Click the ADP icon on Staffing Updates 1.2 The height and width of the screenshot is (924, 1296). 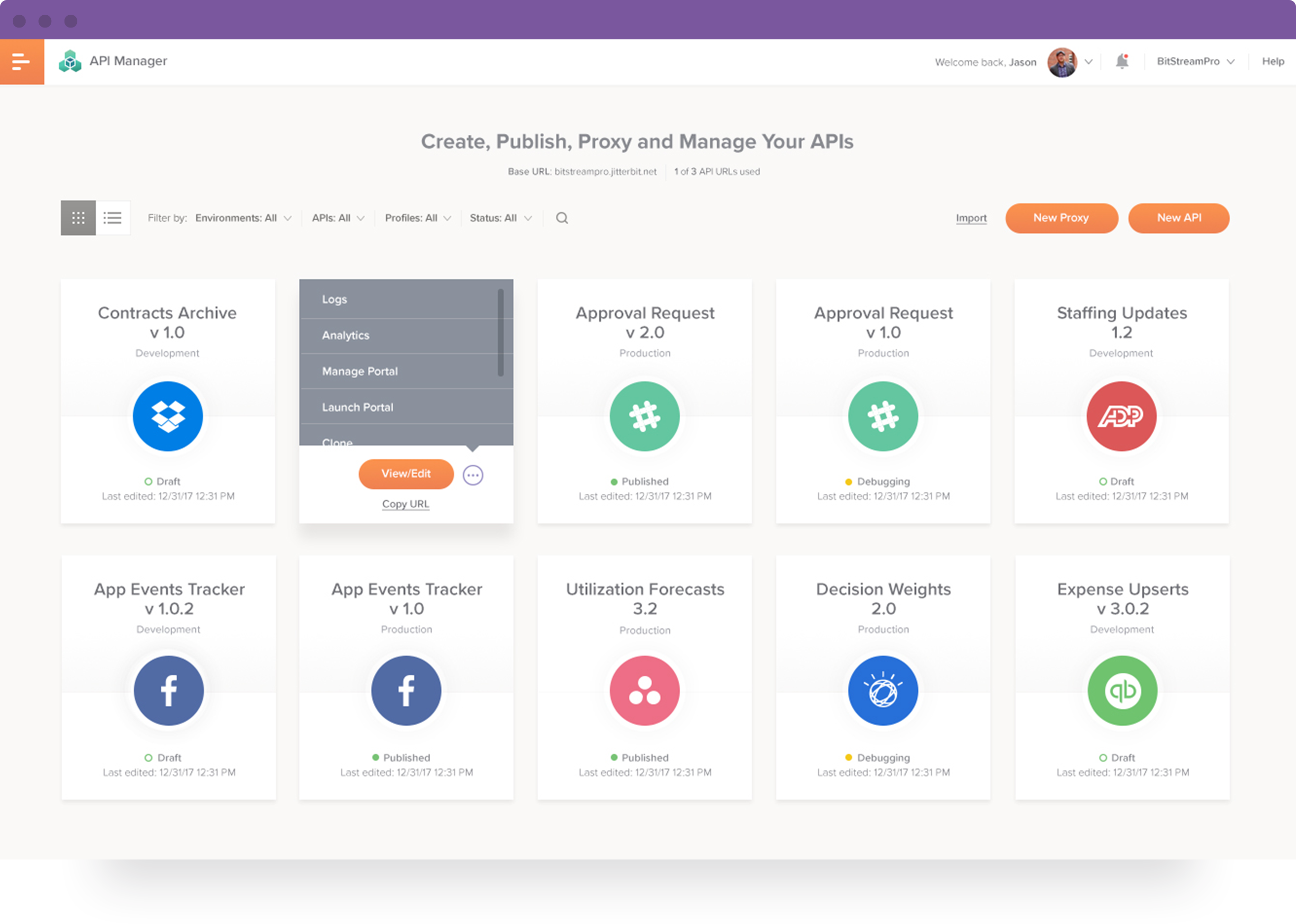(1121, 414)
